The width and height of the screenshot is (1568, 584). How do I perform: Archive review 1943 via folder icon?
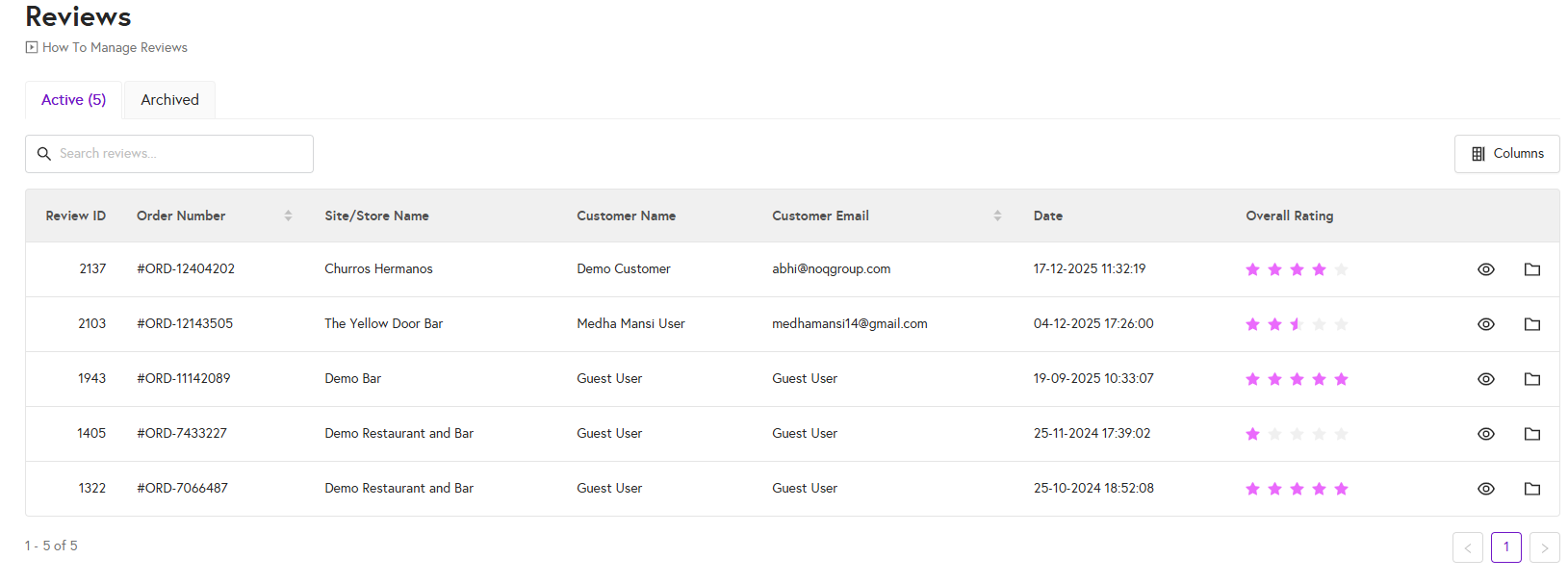(1531, 379)
